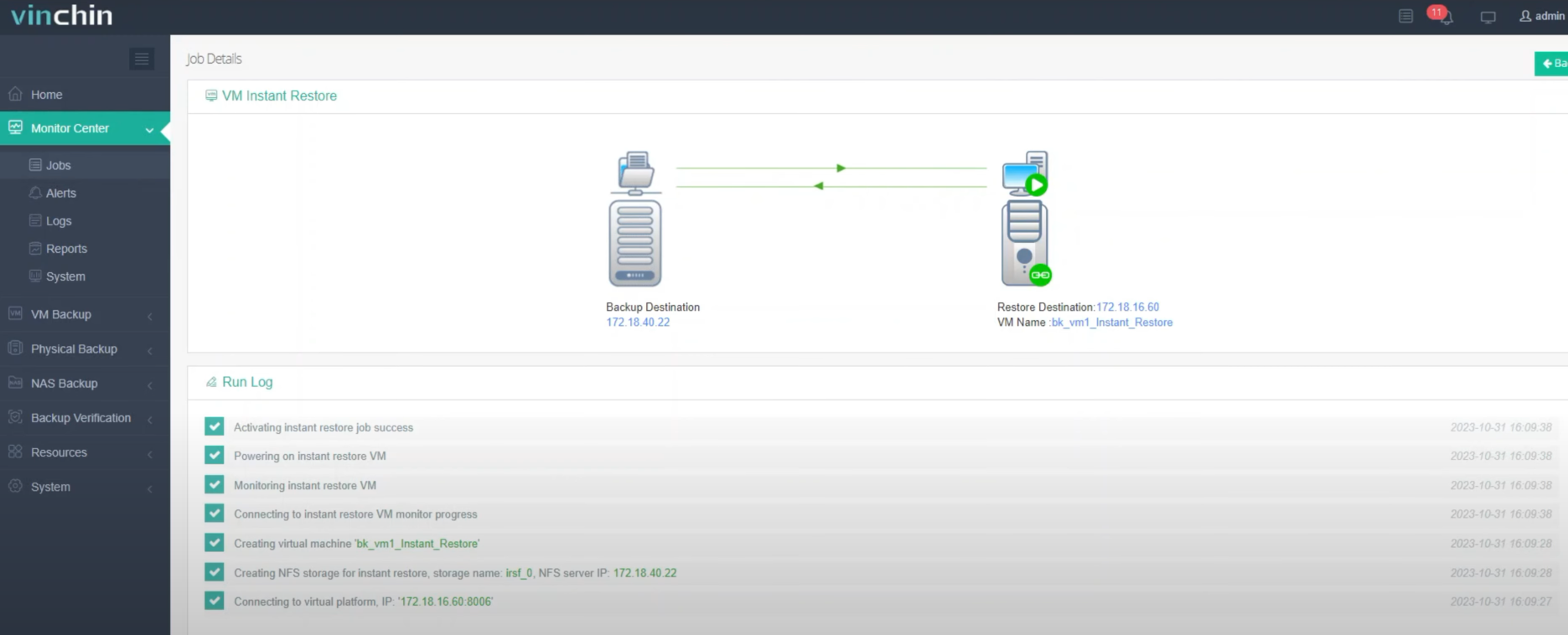Viewport: 1568px width, 635px height.
Task: Click checkbox for Creating virtual machine entry
Action: 215,543
